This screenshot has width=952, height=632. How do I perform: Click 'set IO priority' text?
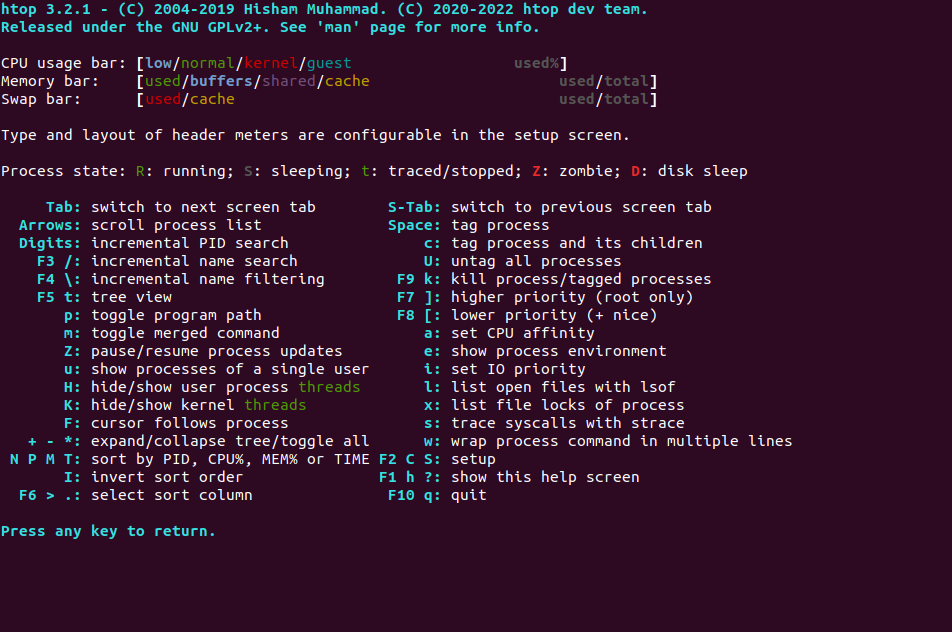(518, 369)
